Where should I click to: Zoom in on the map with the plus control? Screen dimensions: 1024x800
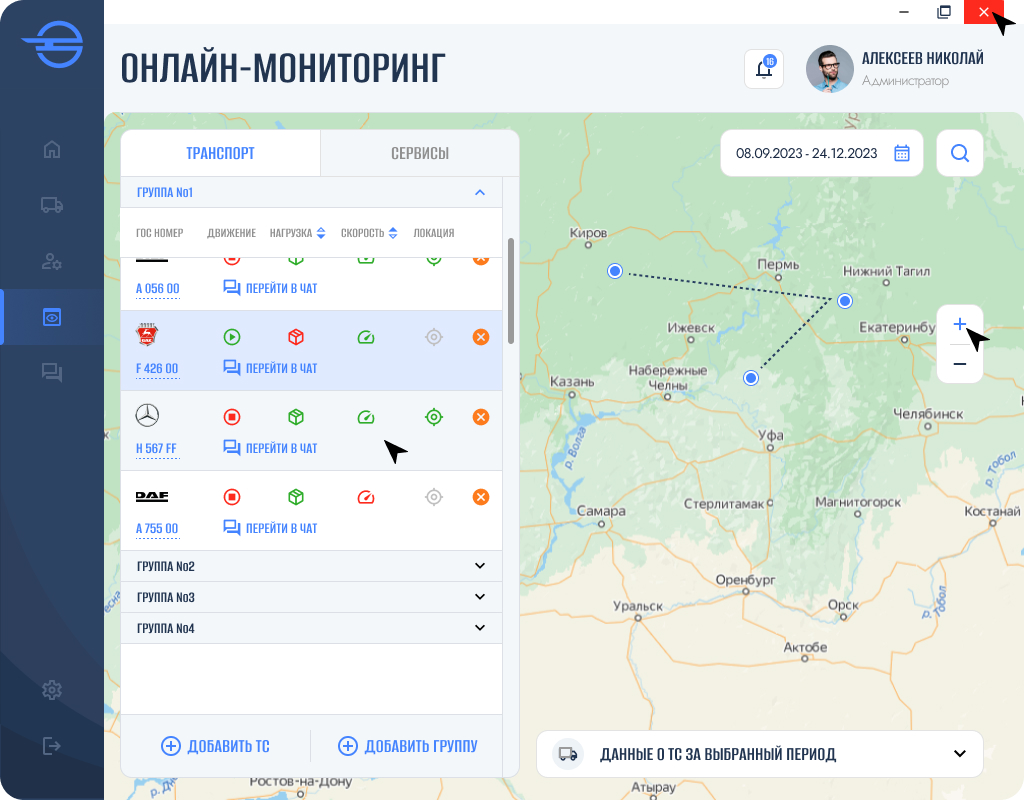[959, 323]
